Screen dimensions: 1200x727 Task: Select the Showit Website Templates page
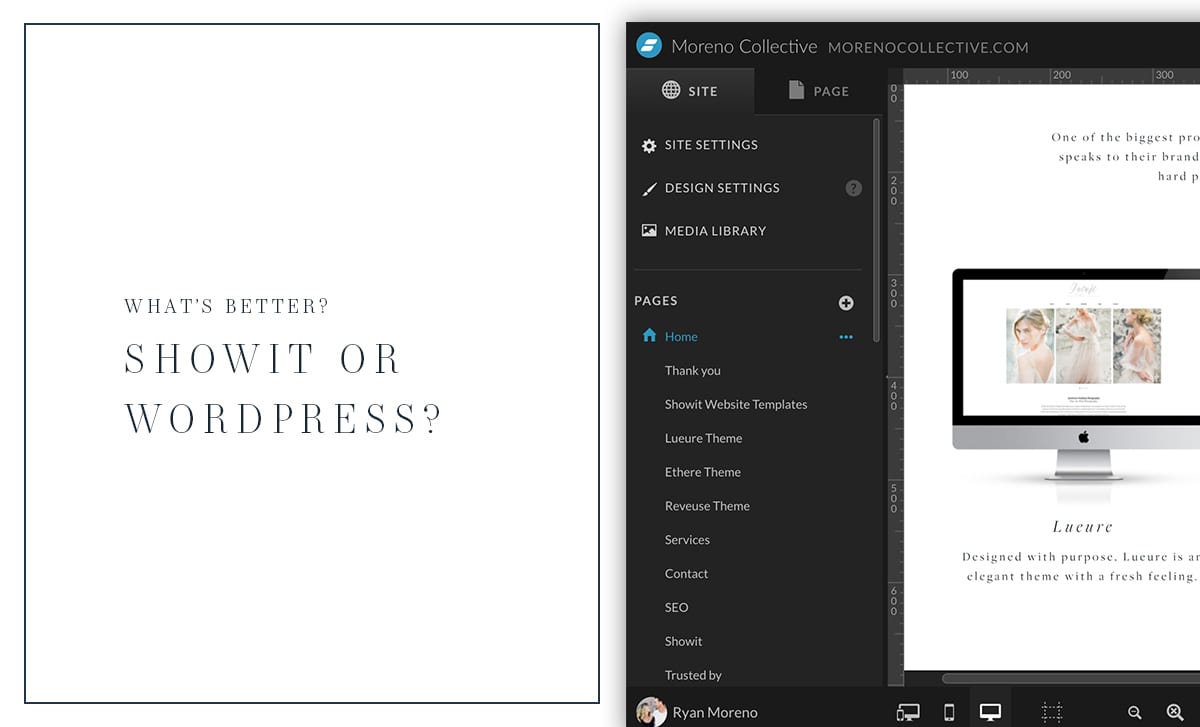click(735, 404)
